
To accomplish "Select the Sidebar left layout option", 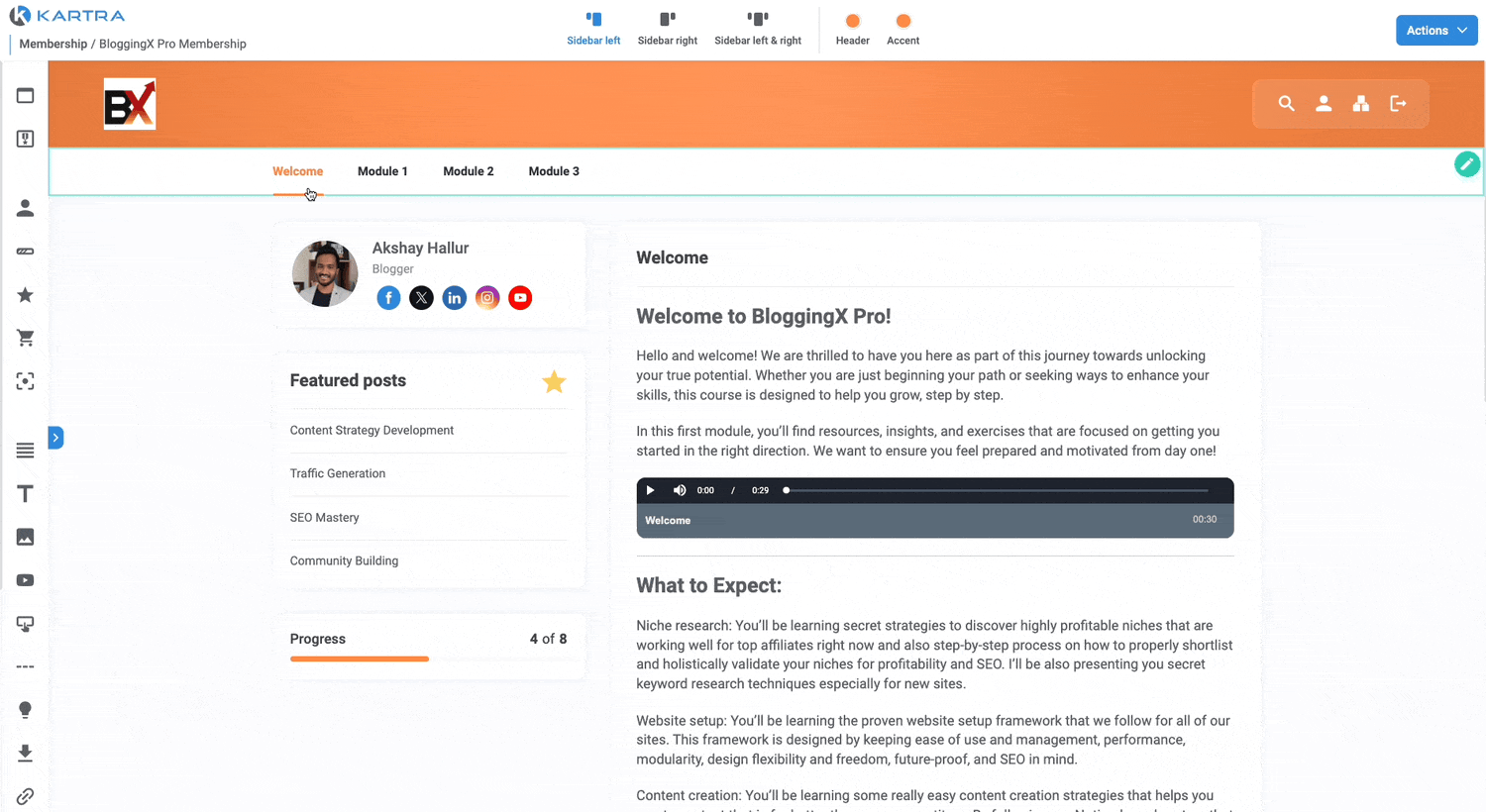I will point(593,29).
